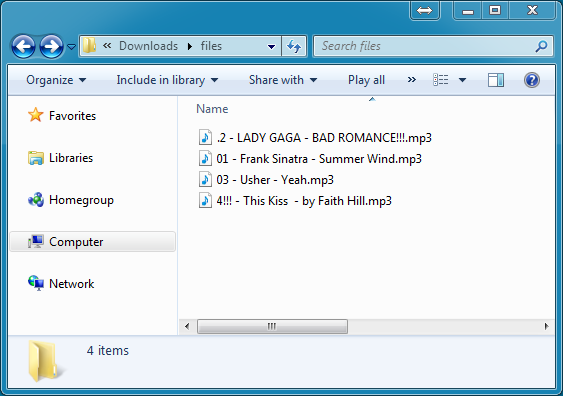Click the double-arrow button in title bar

coord(424,10)
